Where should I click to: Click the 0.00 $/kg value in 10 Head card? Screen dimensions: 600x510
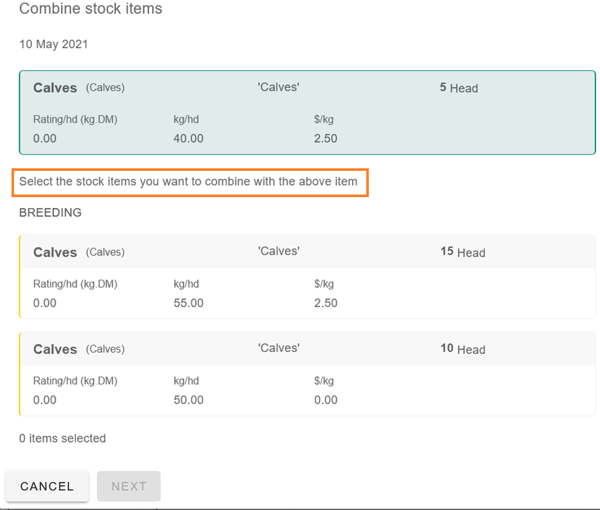click(x=325, y=400)
